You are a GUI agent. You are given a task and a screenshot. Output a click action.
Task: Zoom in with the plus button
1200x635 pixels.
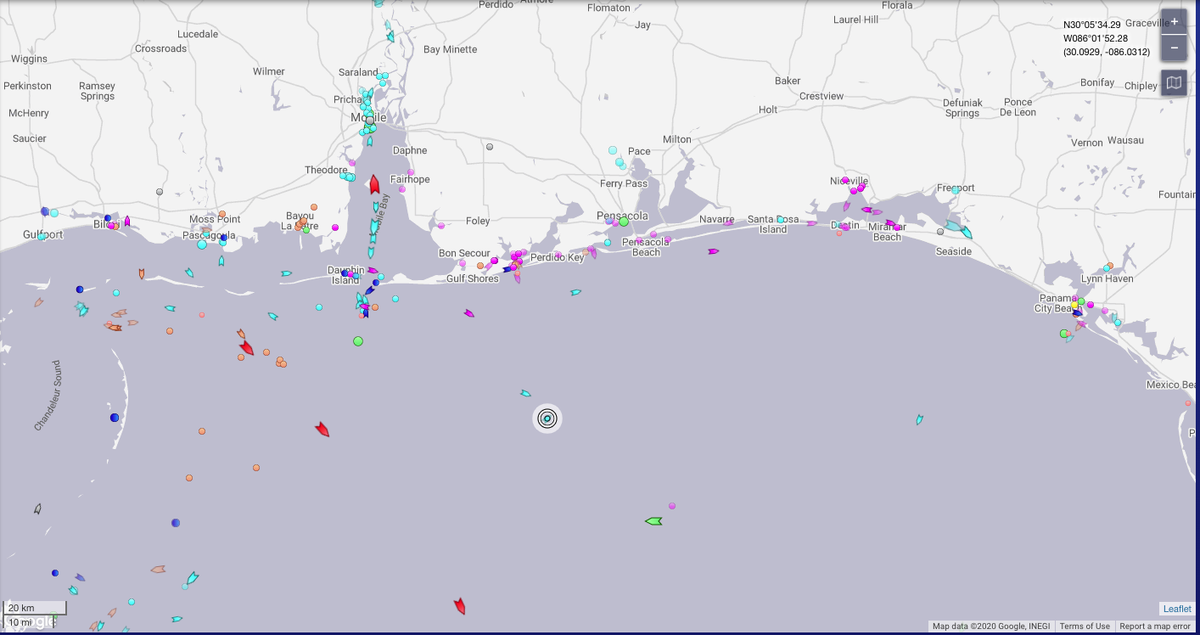coord(1174,22)
